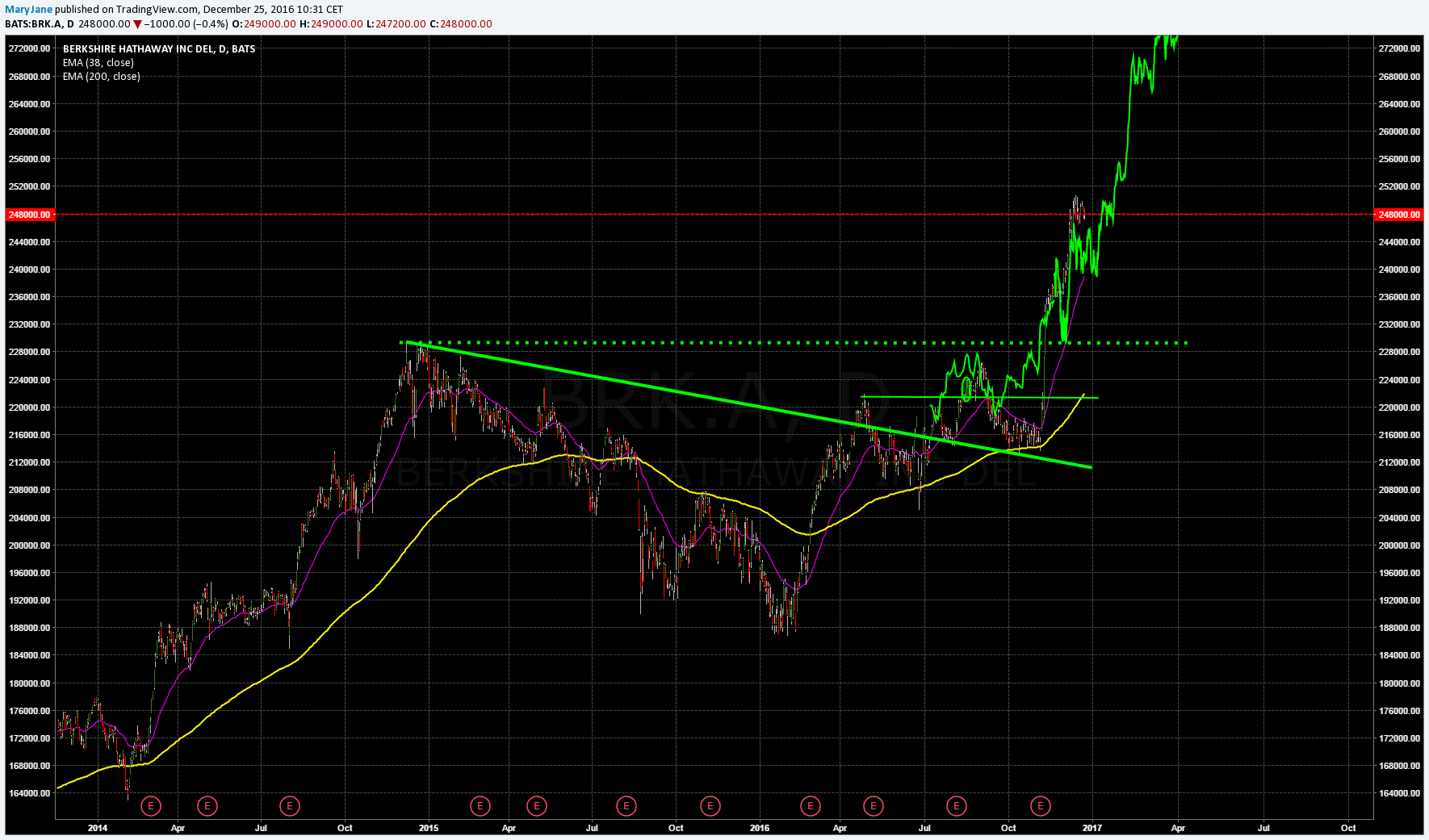Click 228000.00 on the right price scale
This screenshot has height=840, width=1429.
[x=1398, y=352]
